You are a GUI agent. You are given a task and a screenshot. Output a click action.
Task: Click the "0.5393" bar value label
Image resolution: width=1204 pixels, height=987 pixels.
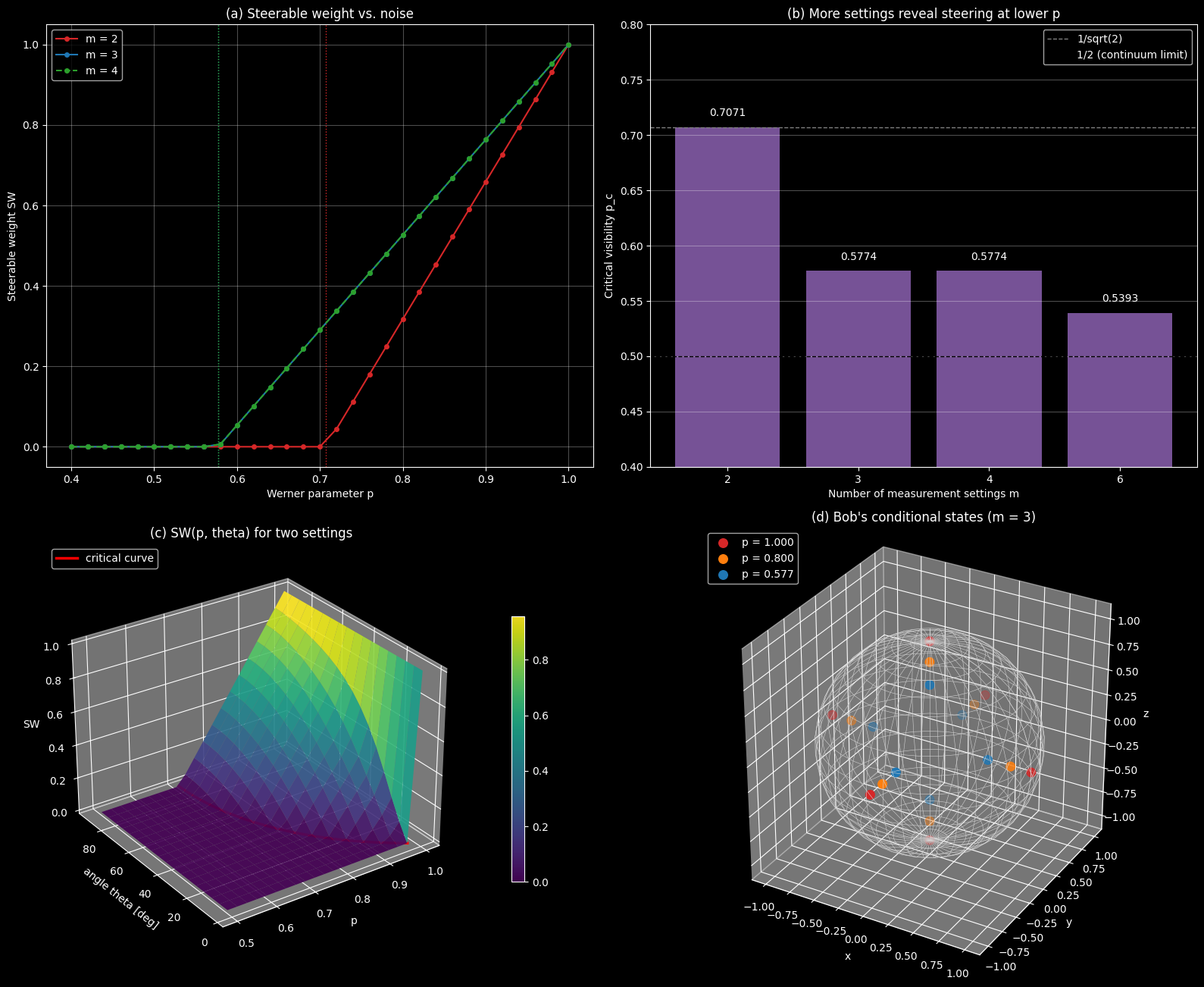click(1120, 298)
